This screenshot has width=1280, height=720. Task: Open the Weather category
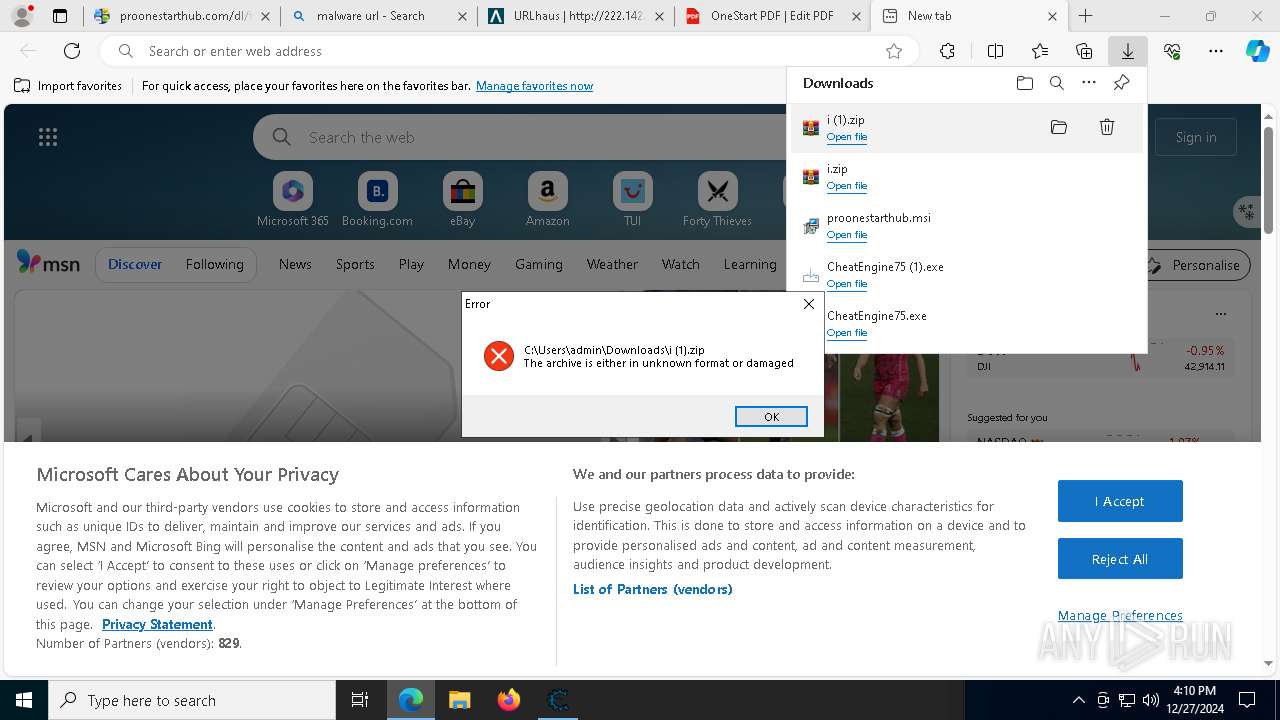[612, 264]
